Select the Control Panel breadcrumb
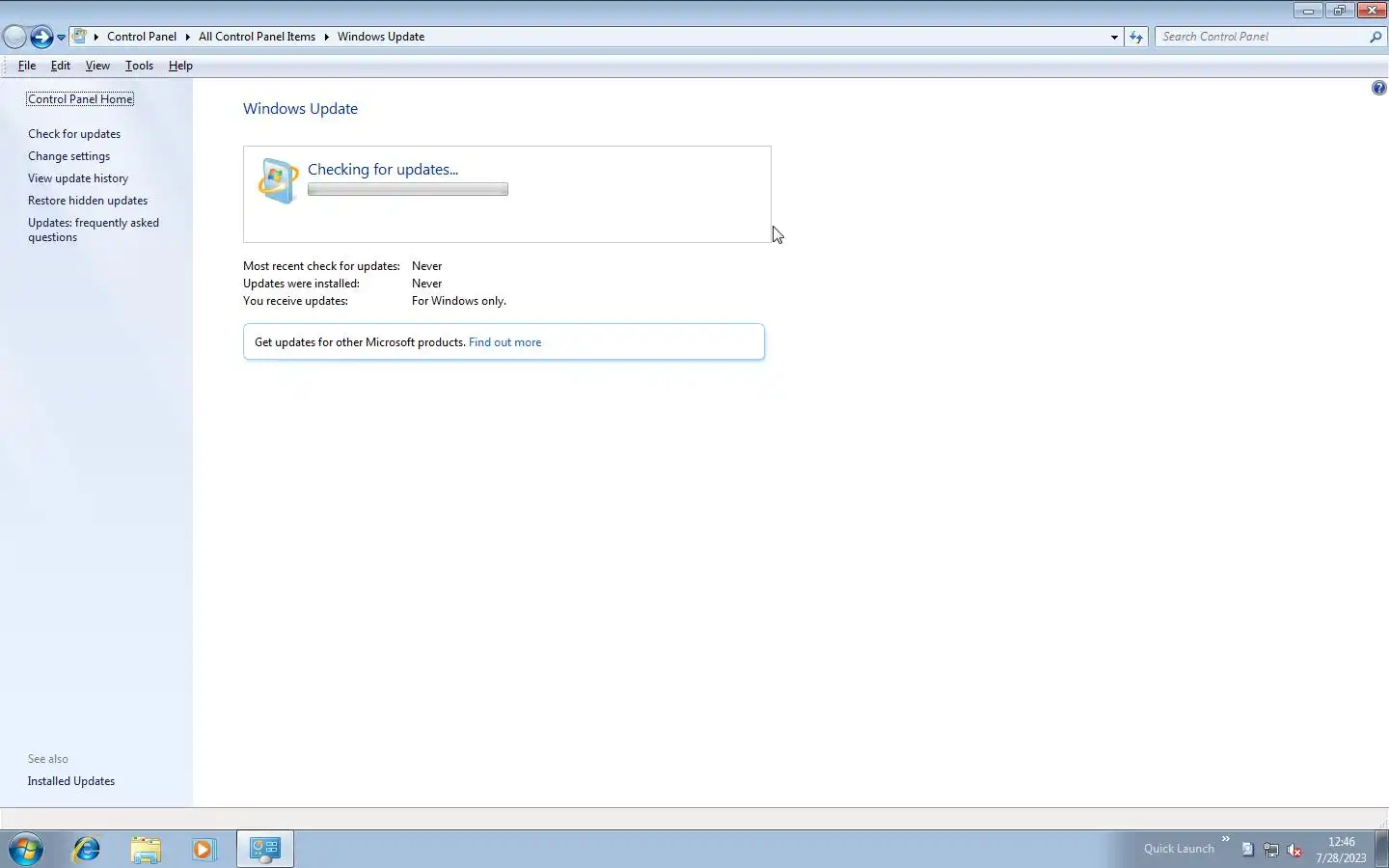 (142, 37)
